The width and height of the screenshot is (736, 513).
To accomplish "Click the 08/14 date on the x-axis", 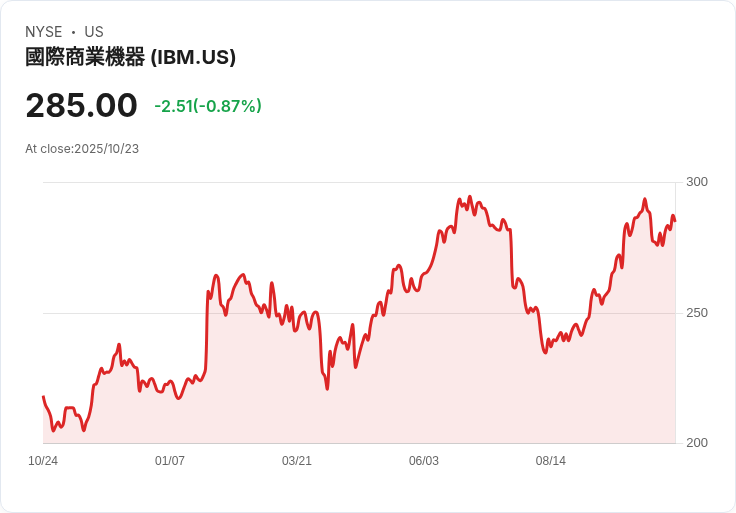I will click(x=551, y=461).
